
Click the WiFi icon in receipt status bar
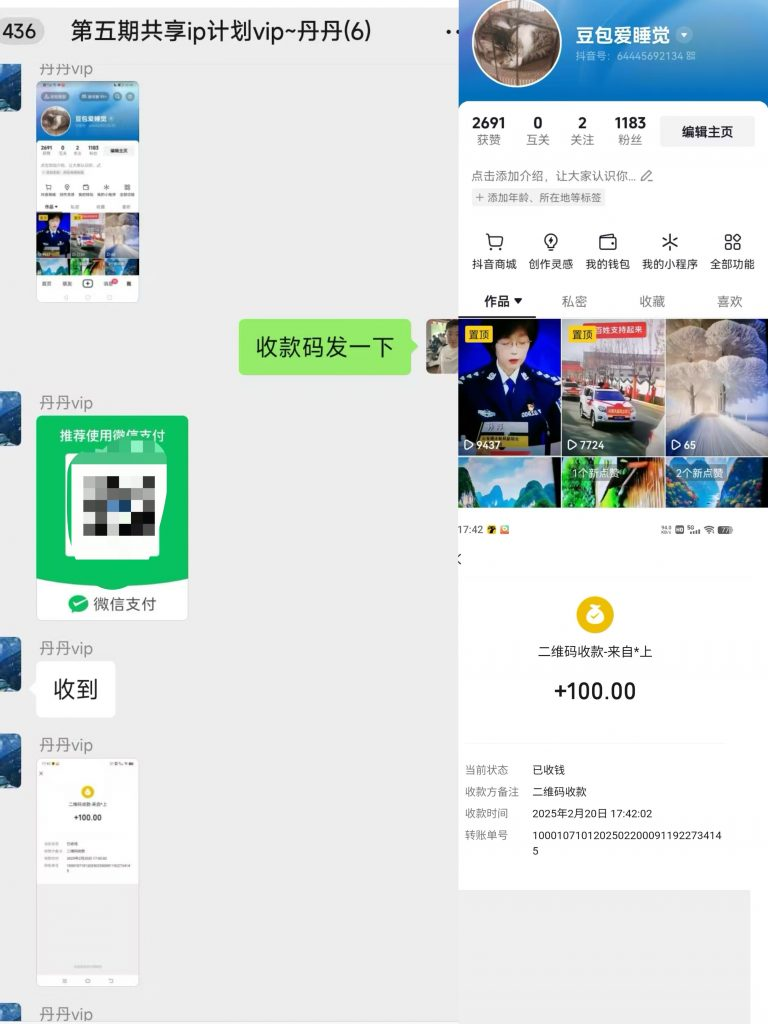tap(709, 530)
